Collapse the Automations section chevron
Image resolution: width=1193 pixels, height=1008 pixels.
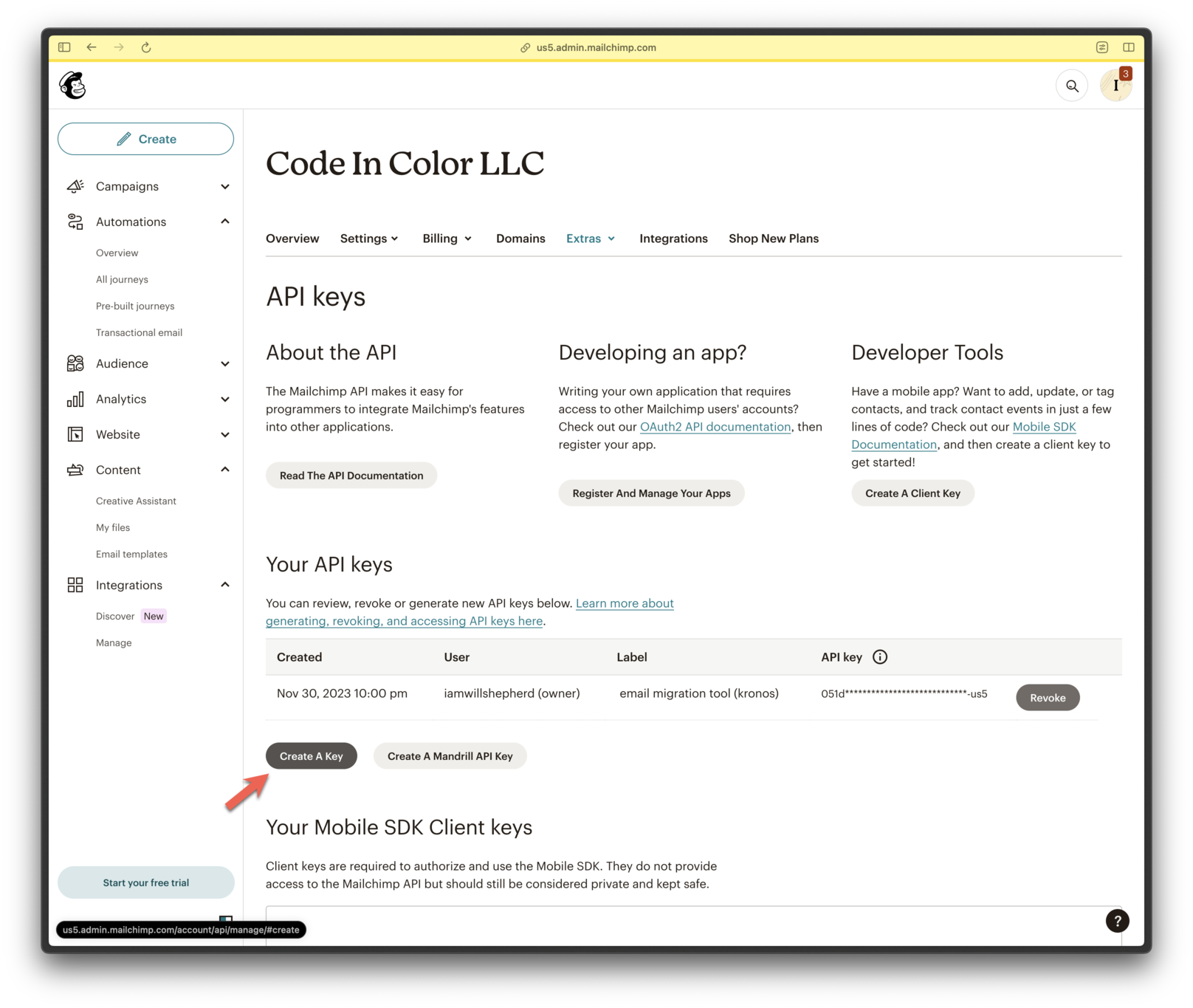(225, 222)
